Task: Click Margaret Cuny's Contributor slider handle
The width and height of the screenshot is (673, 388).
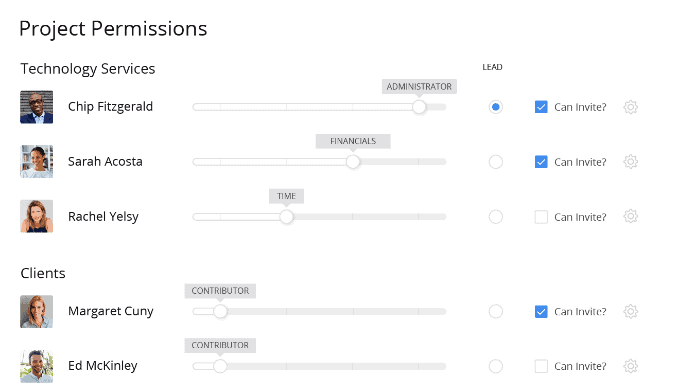Action: (220, 311)
